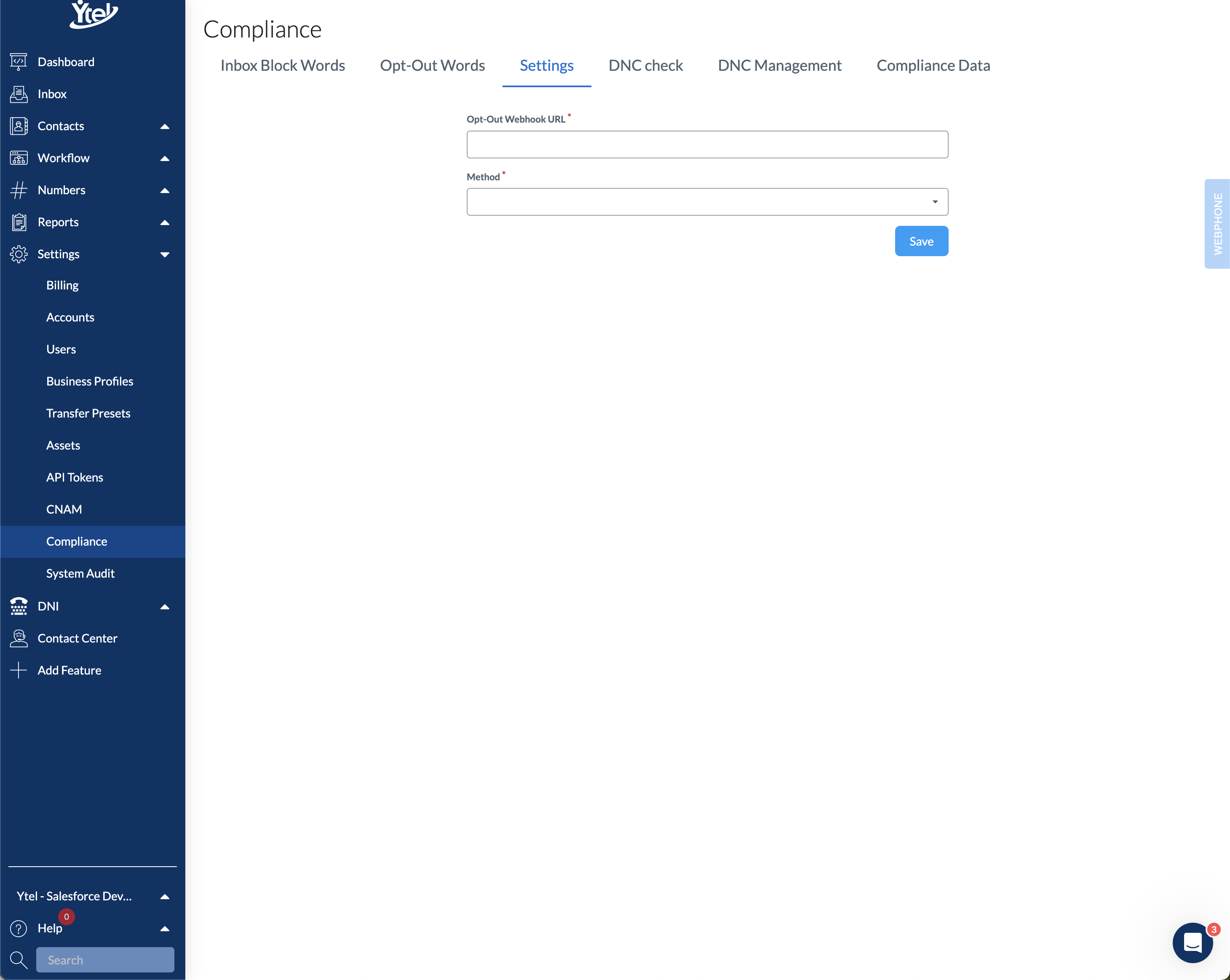
Task: Click the Inbox tray icon
Action: [x=18, y=94]
